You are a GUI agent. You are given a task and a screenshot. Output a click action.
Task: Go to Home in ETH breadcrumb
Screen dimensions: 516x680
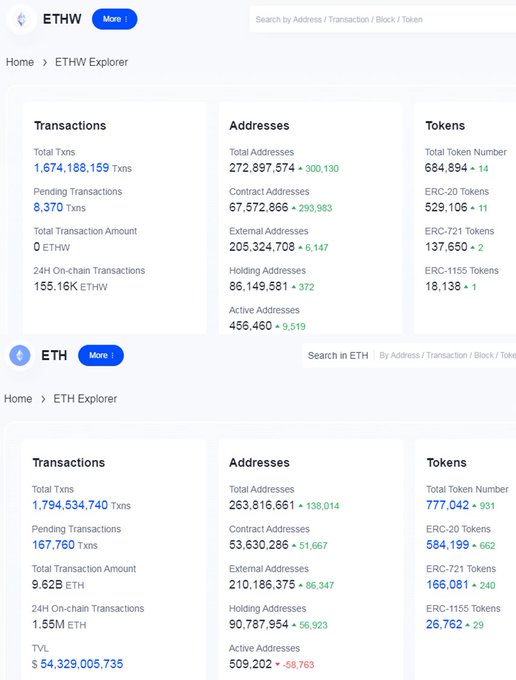point(18,399)
